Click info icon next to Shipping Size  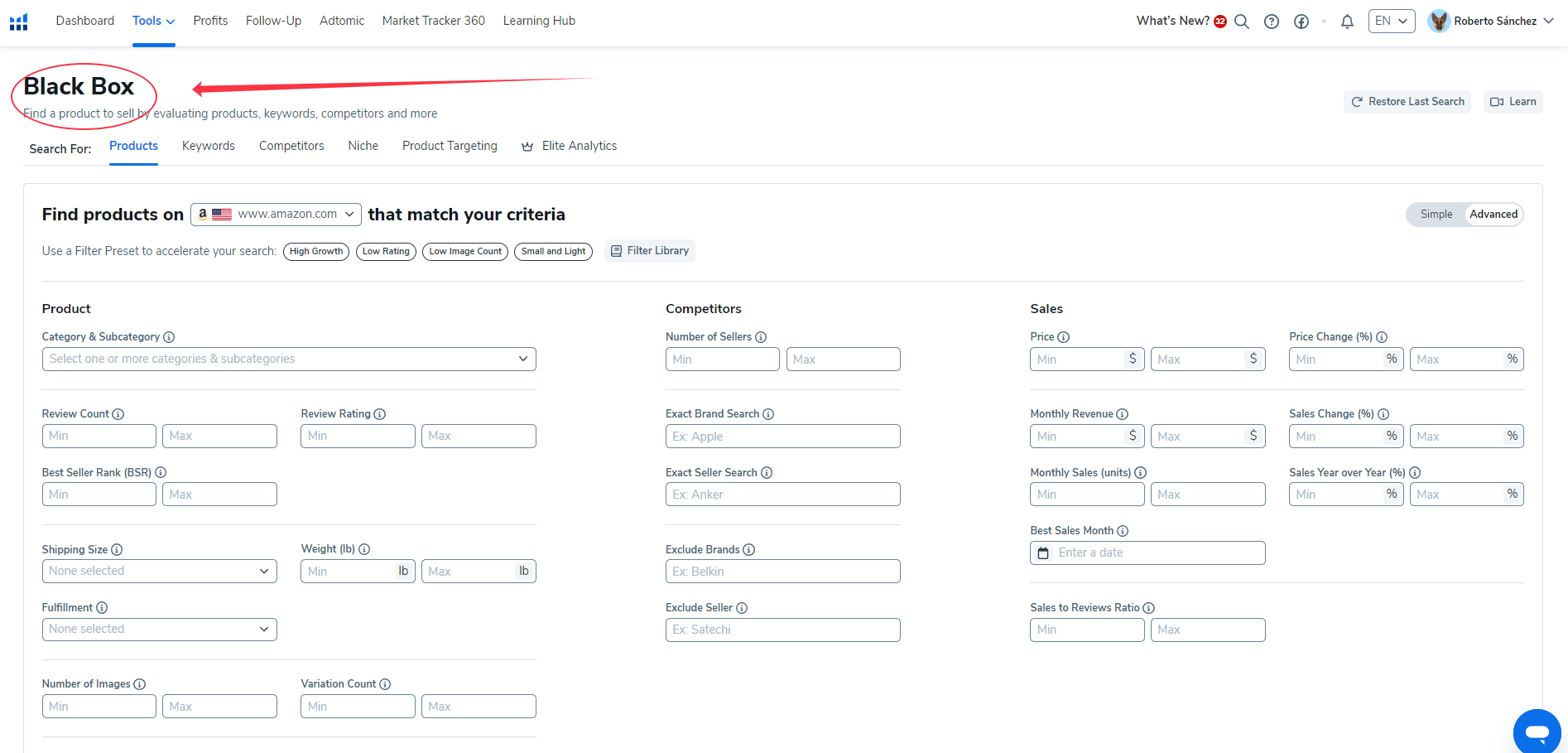pos(117,550)
